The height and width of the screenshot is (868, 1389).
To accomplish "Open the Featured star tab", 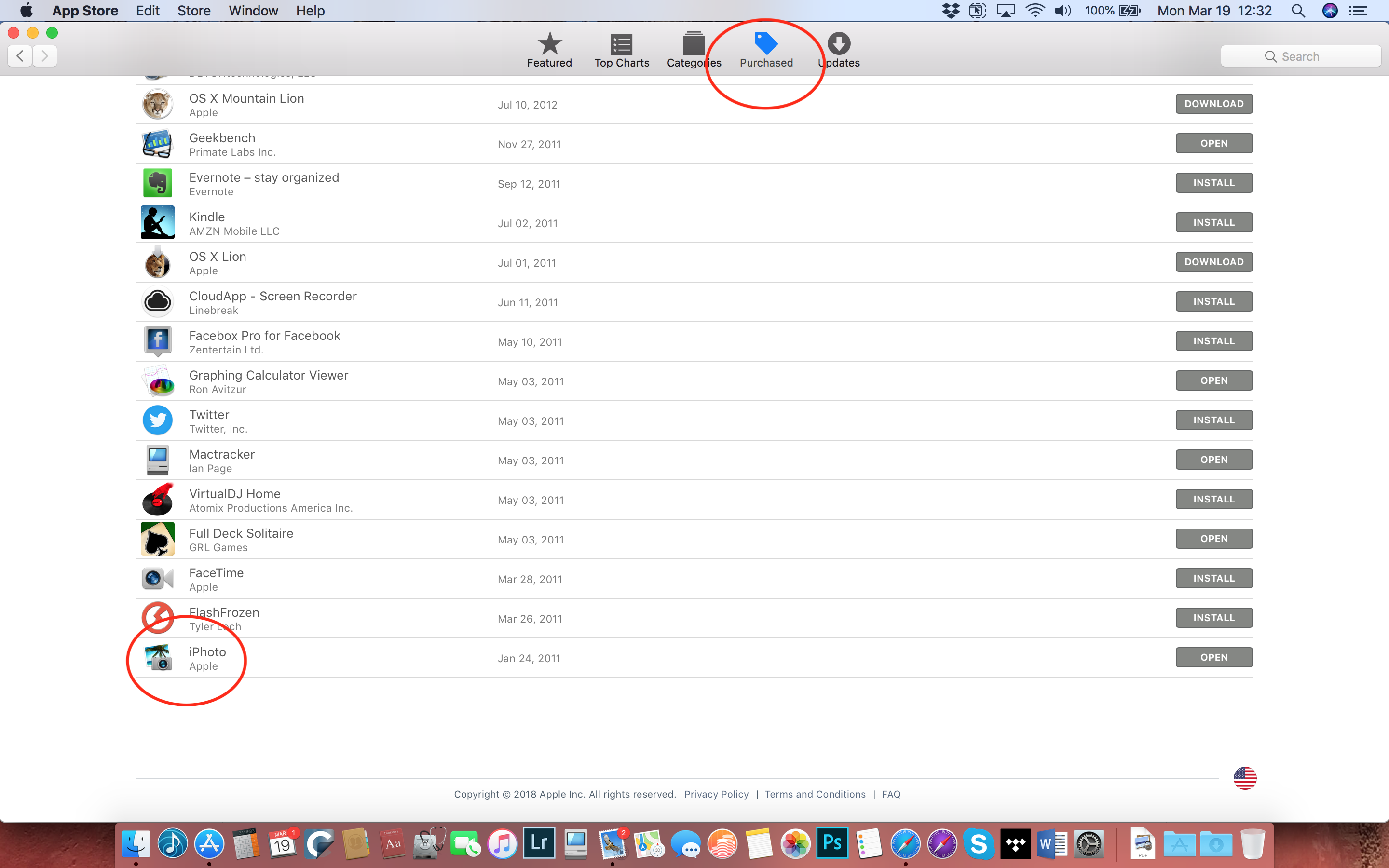I will 549,49.
